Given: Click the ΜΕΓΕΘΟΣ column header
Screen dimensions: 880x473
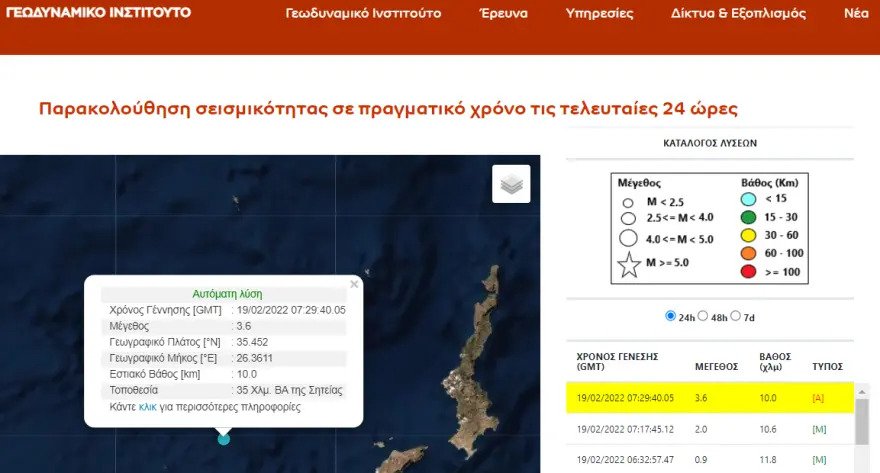Looking at the screenshot, I should [716, 366].
